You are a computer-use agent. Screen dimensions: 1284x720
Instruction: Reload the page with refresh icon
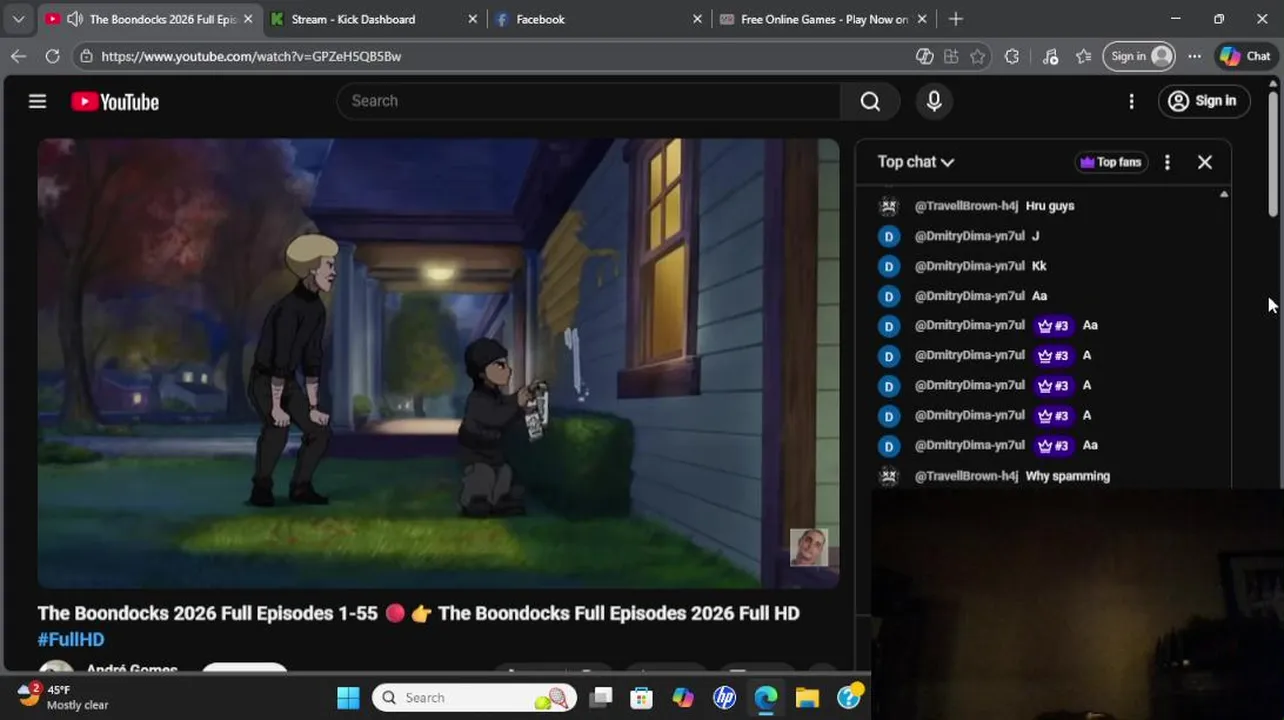coord(52,56)
